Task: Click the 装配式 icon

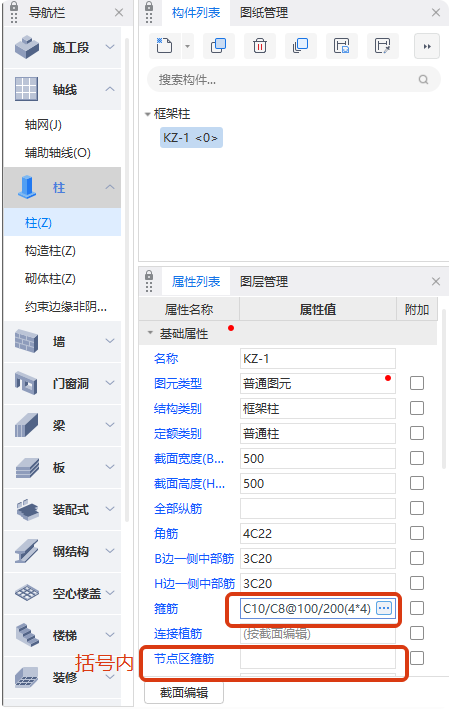Action: pyautogui.click(x=27, y=509)
